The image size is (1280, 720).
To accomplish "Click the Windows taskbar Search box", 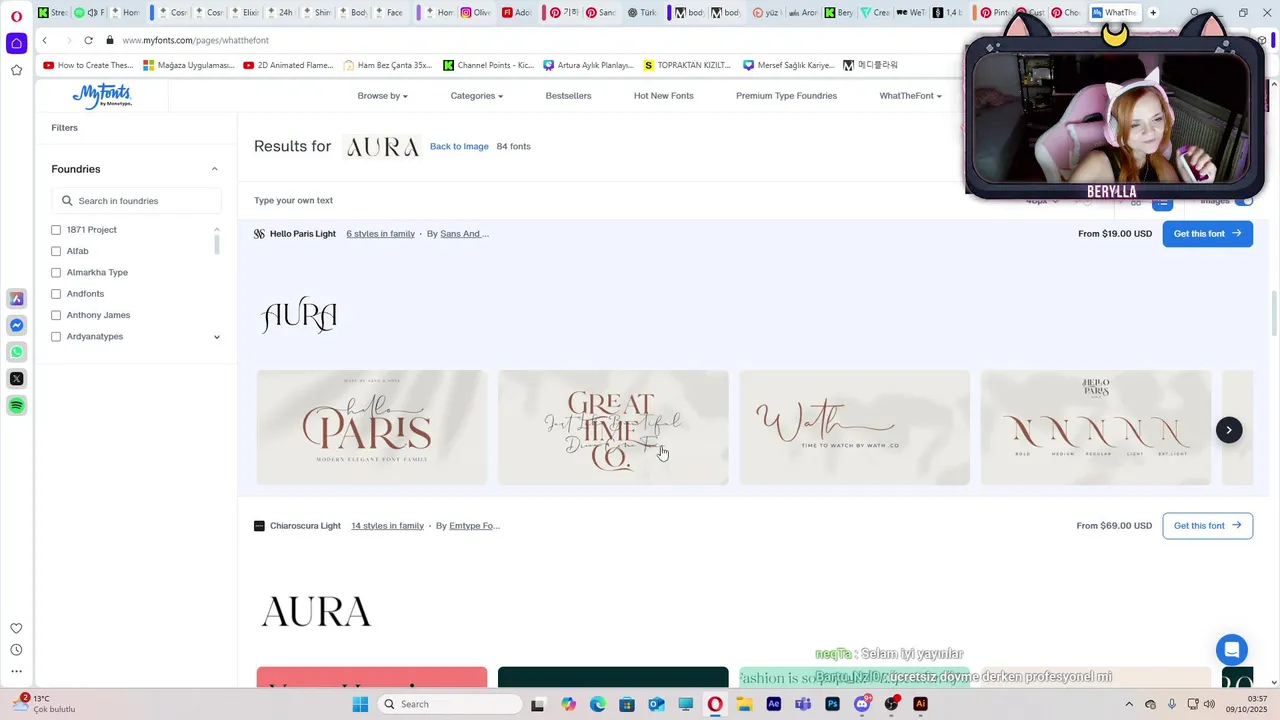I will 450,704.
